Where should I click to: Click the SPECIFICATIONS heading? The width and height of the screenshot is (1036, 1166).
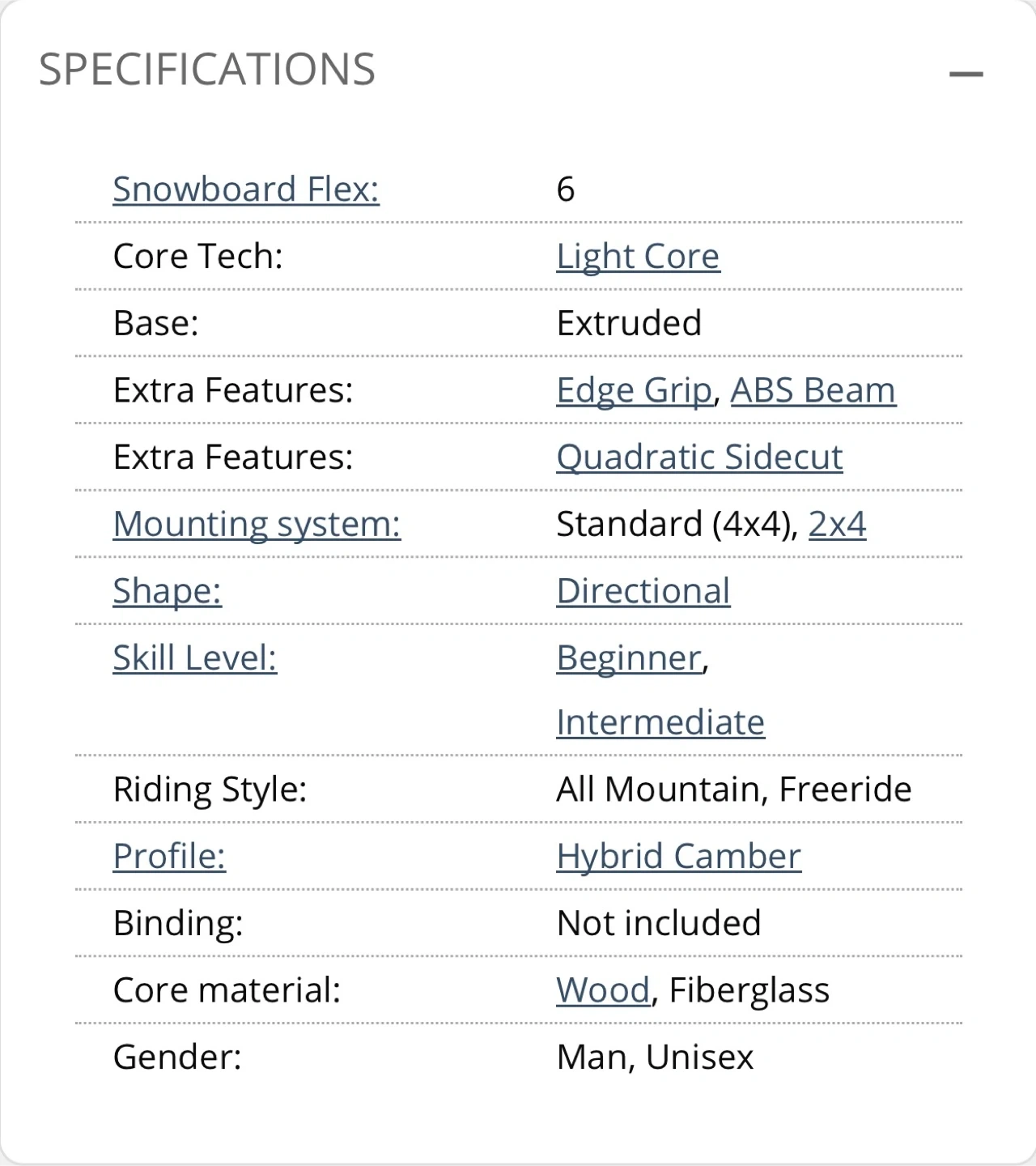(x=207, y=70)
